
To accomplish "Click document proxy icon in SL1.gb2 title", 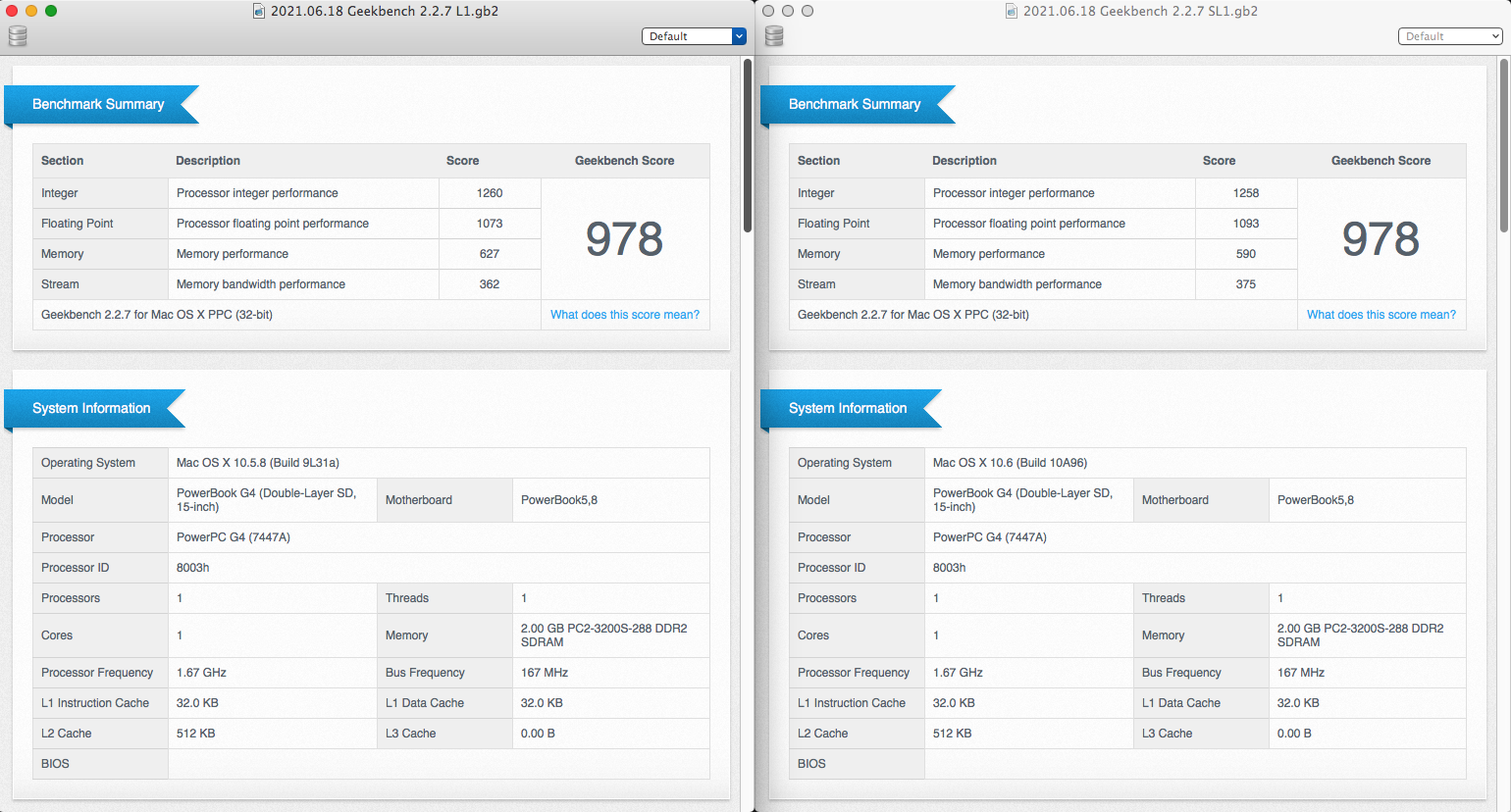I will click(x=1012, y=12).
